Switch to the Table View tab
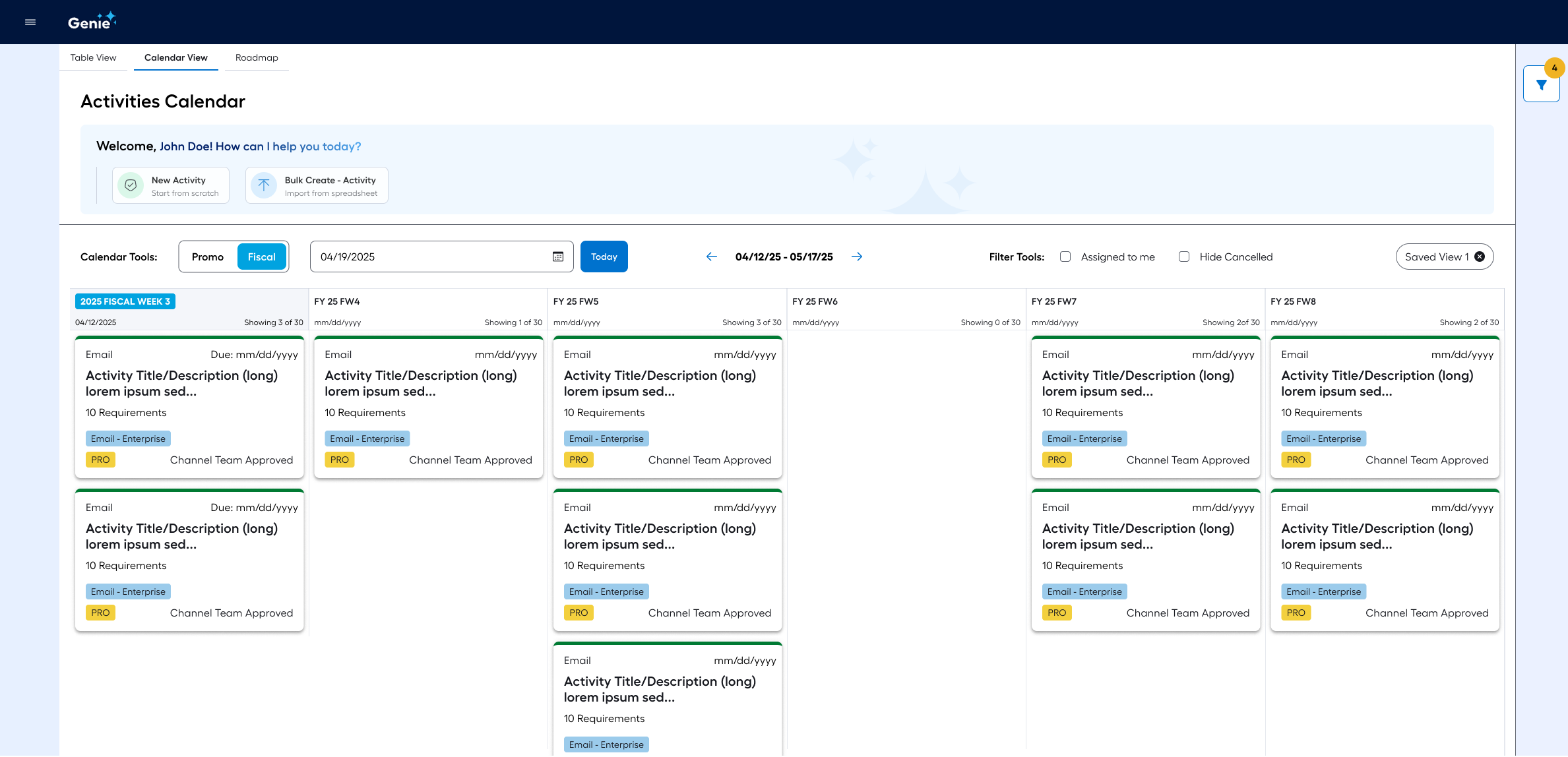This screenshot has height=757, width=1568. pos(93,57)
